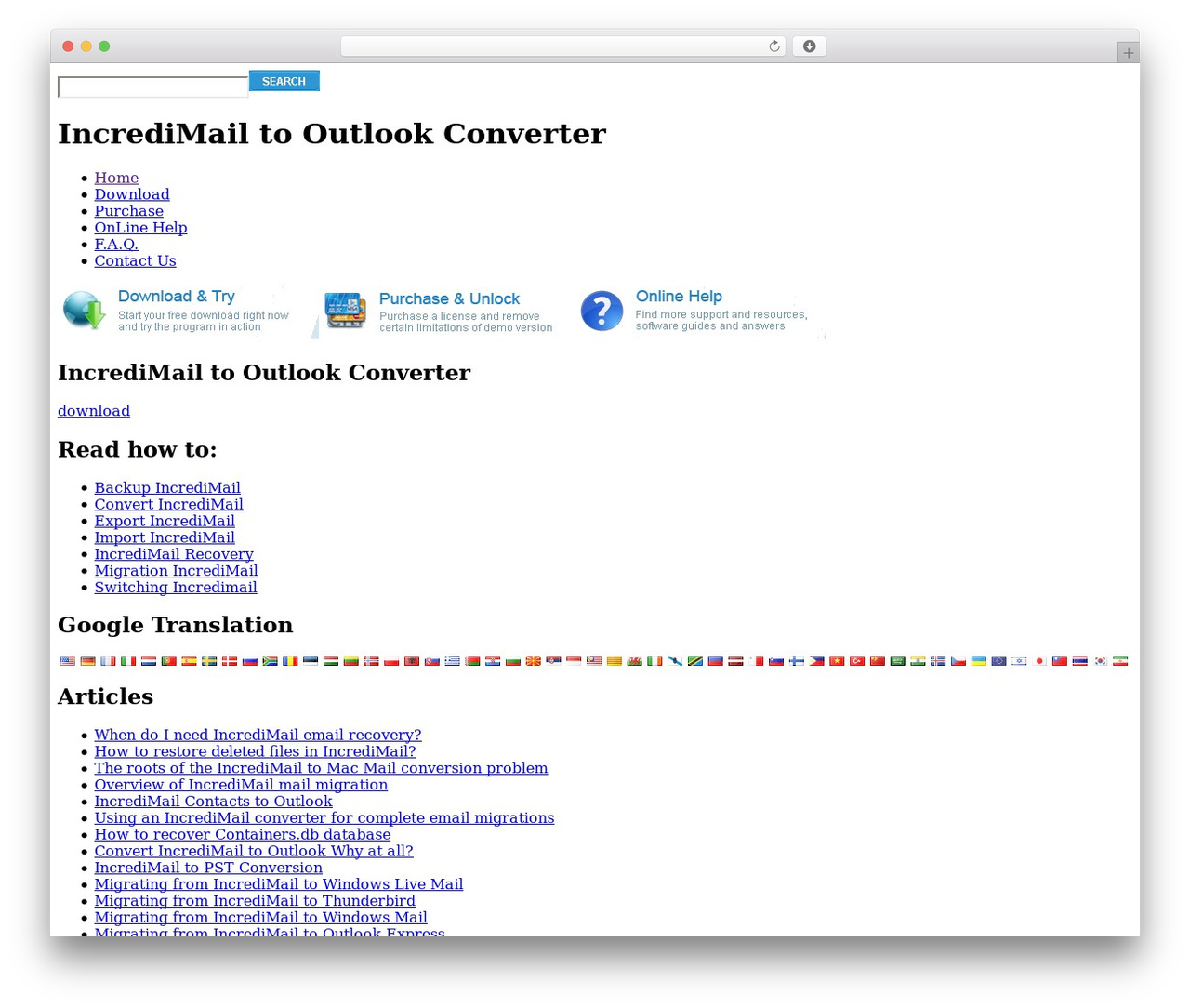The width and height of the screenshot is (1190, 1008).
Task: Click the Online Help question mark icon
Action: 602,311
